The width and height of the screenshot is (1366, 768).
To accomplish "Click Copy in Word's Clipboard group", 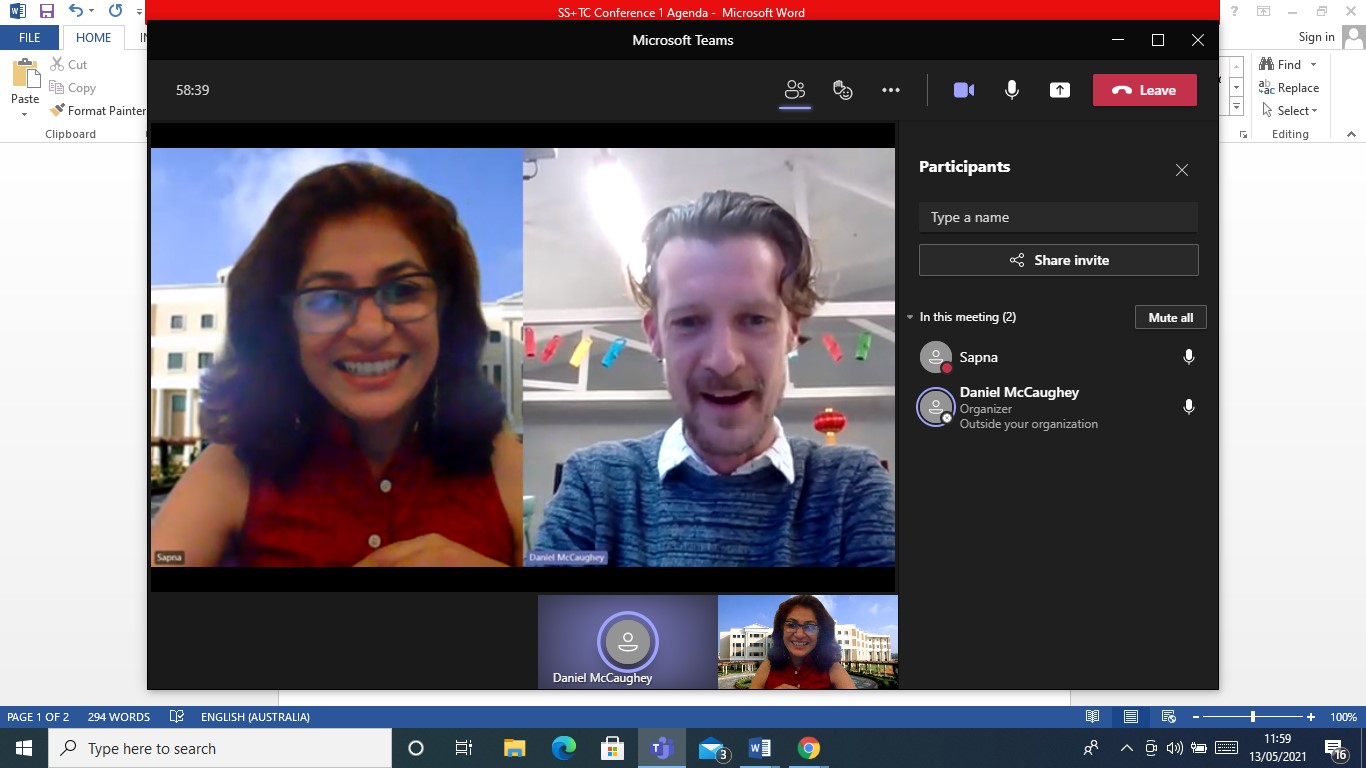I will [x=73, y=88].
